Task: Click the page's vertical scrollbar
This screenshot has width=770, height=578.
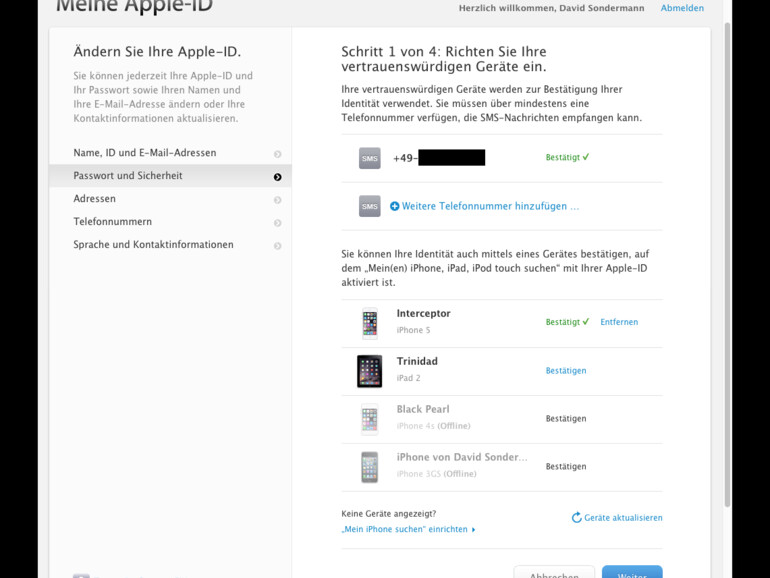Action: click(727, 200)
